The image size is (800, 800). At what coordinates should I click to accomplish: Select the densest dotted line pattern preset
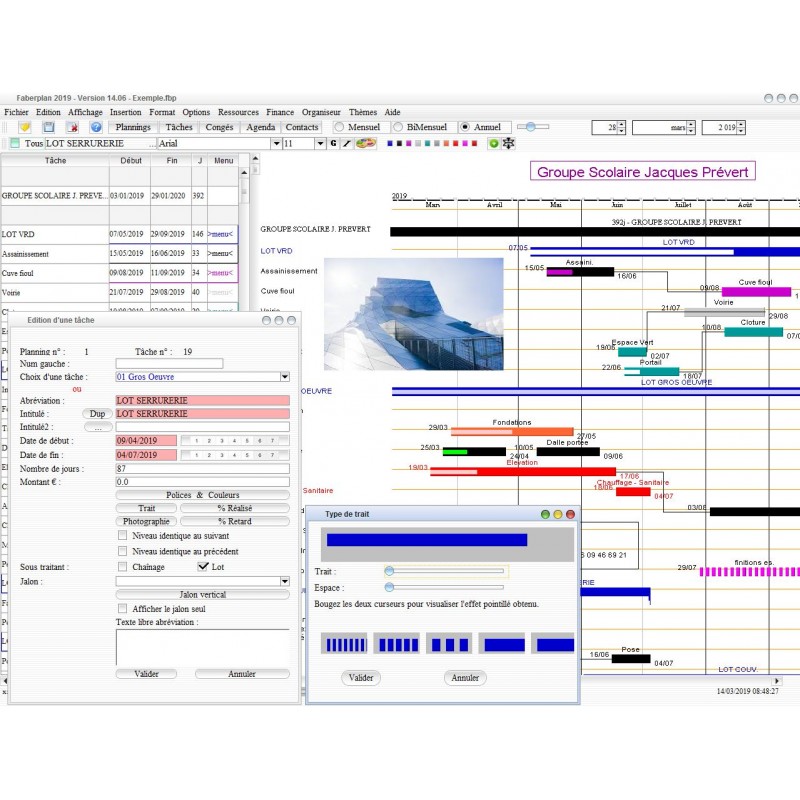(344, 643)
